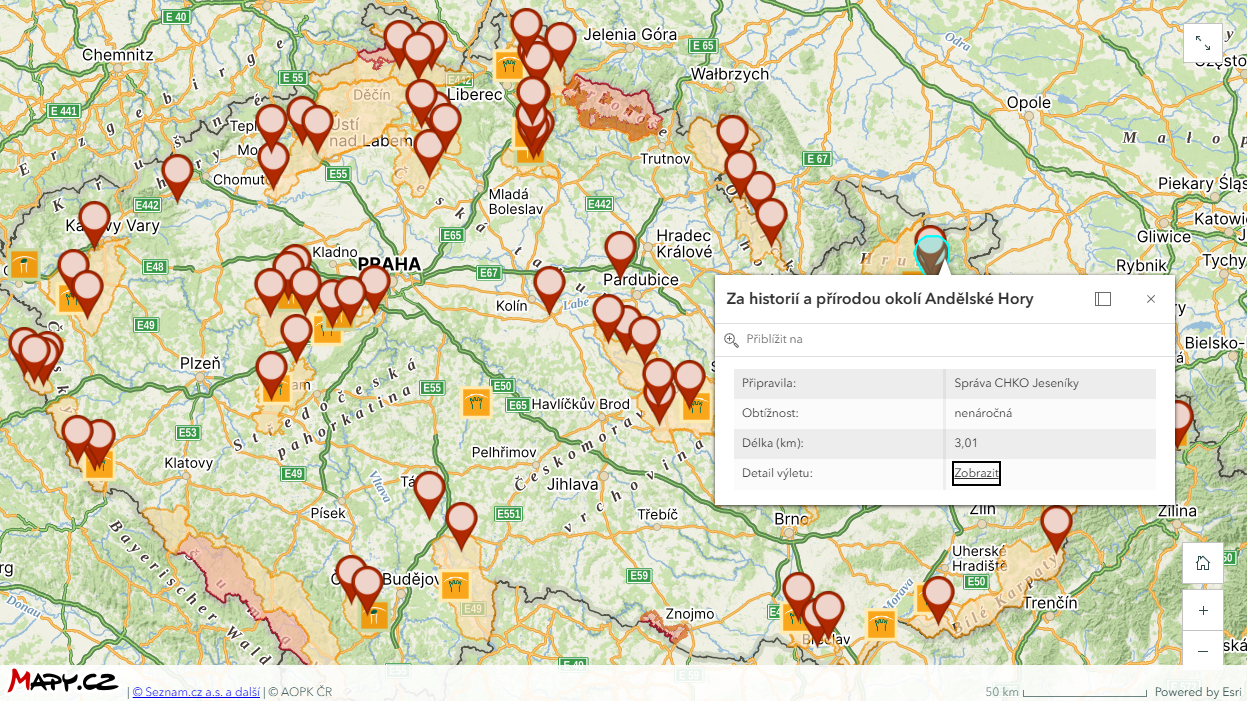Zoom in with the plus button
Viewport: 1248px width, 706px height.
[x=1203, y=610]
